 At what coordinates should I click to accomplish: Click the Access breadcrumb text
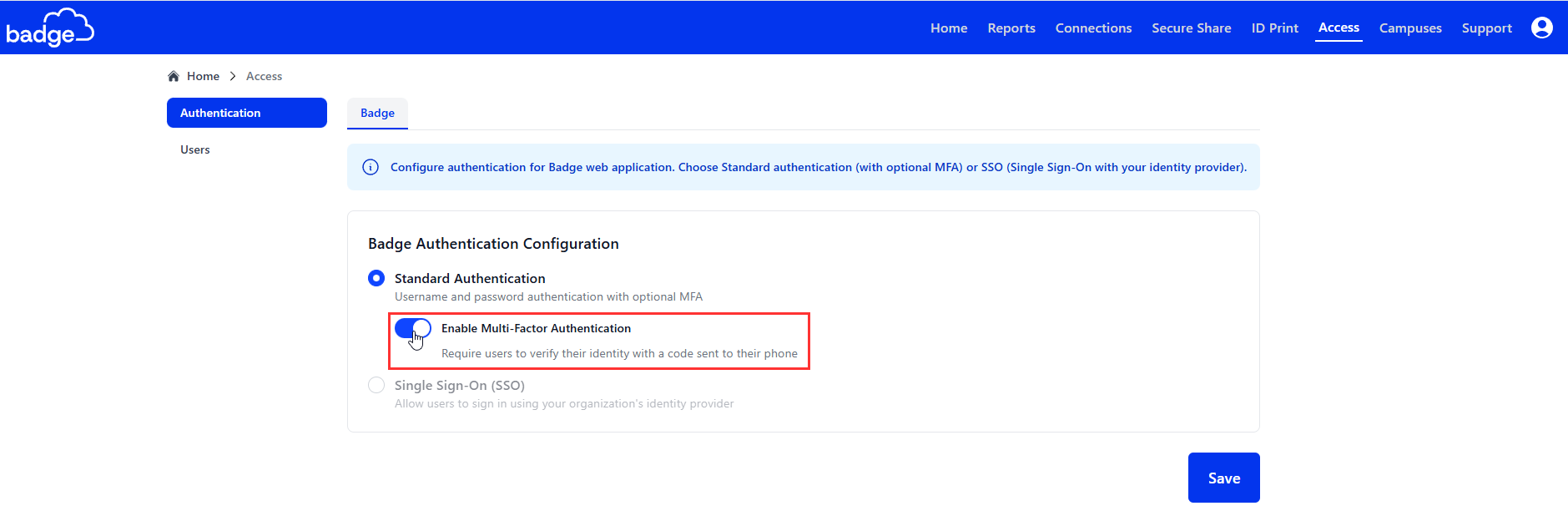(x=264, y=76)
